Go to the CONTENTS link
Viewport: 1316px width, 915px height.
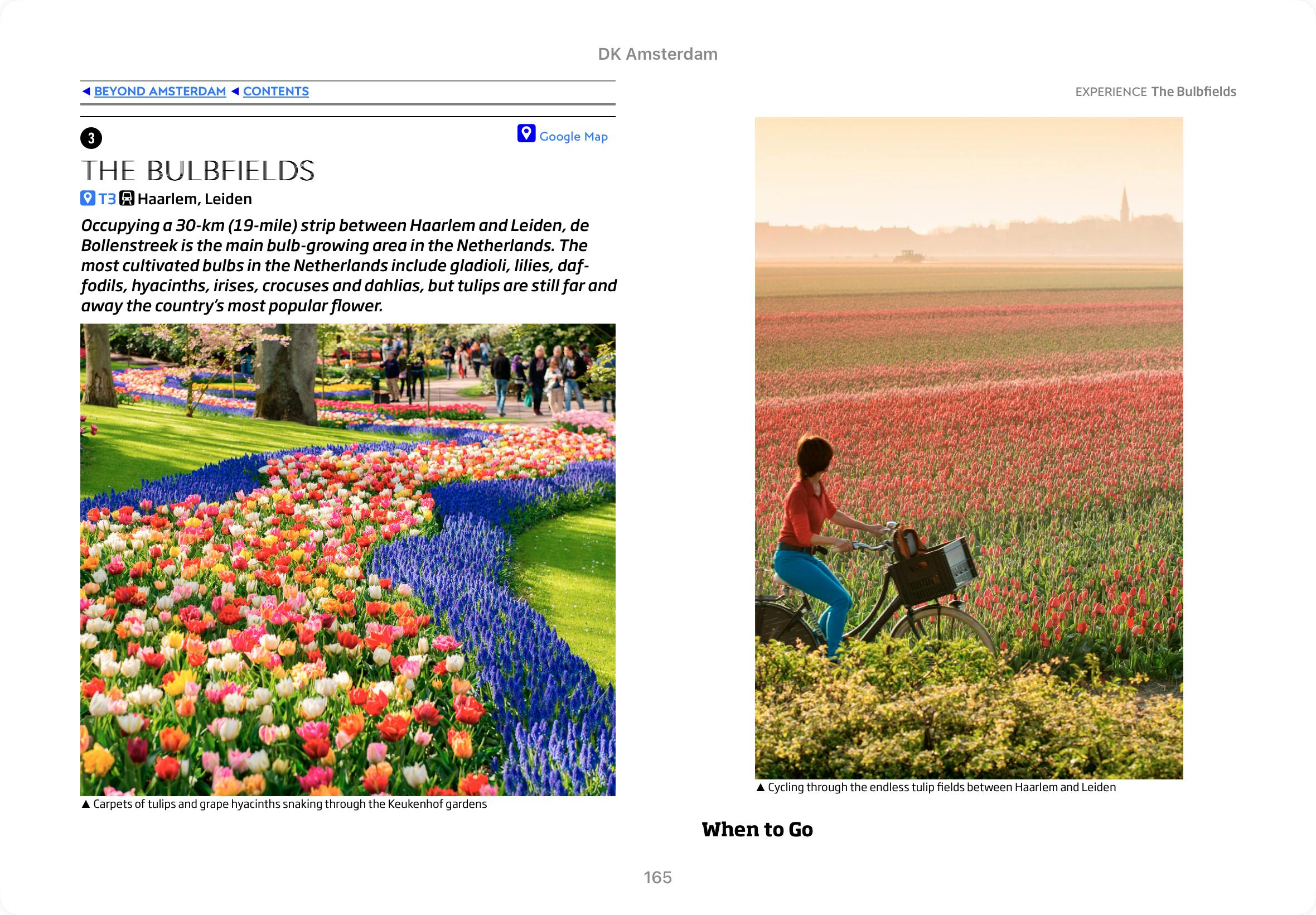[275, 91]
